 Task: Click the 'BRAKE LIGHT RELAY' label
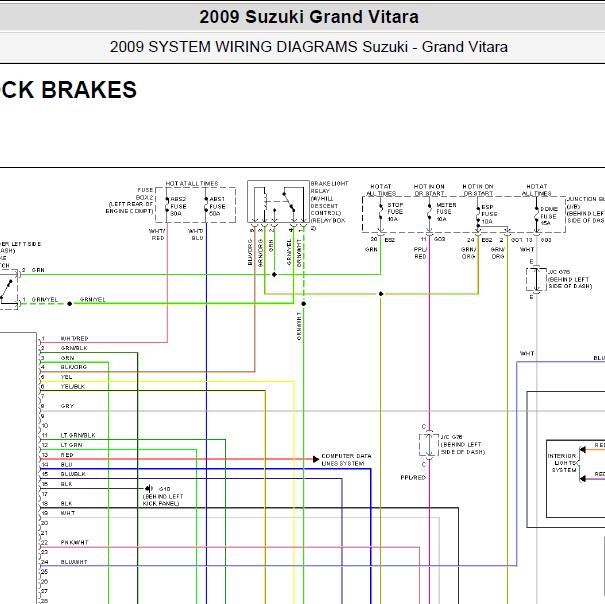point(329,187)
